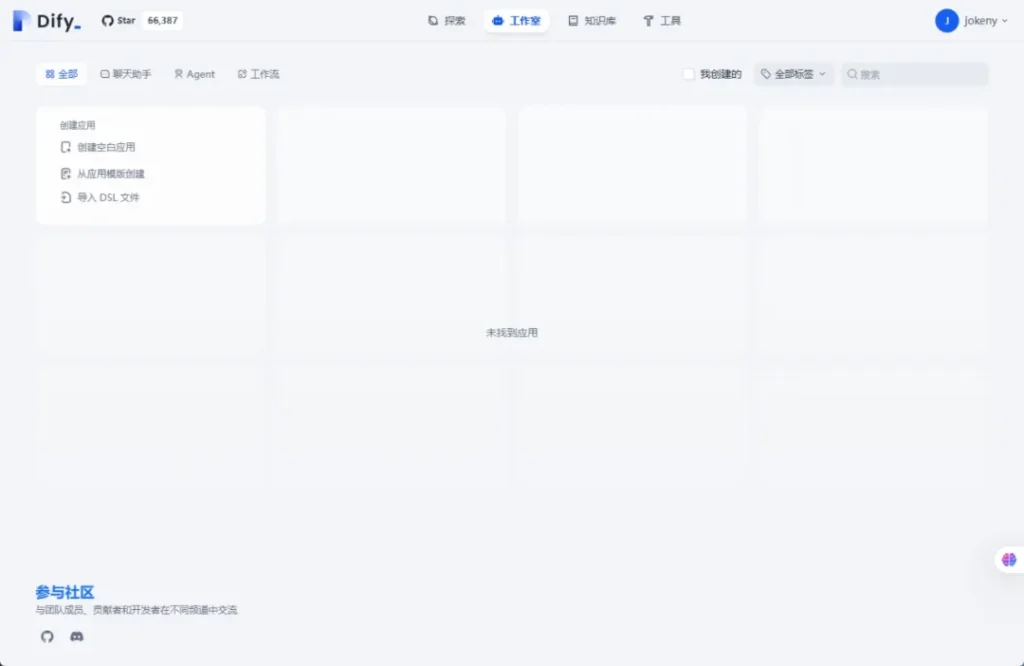The width and height of the screenshot is (1024, 666).
Task: Open the 知识库 tab
Action: tap(592, 21)
